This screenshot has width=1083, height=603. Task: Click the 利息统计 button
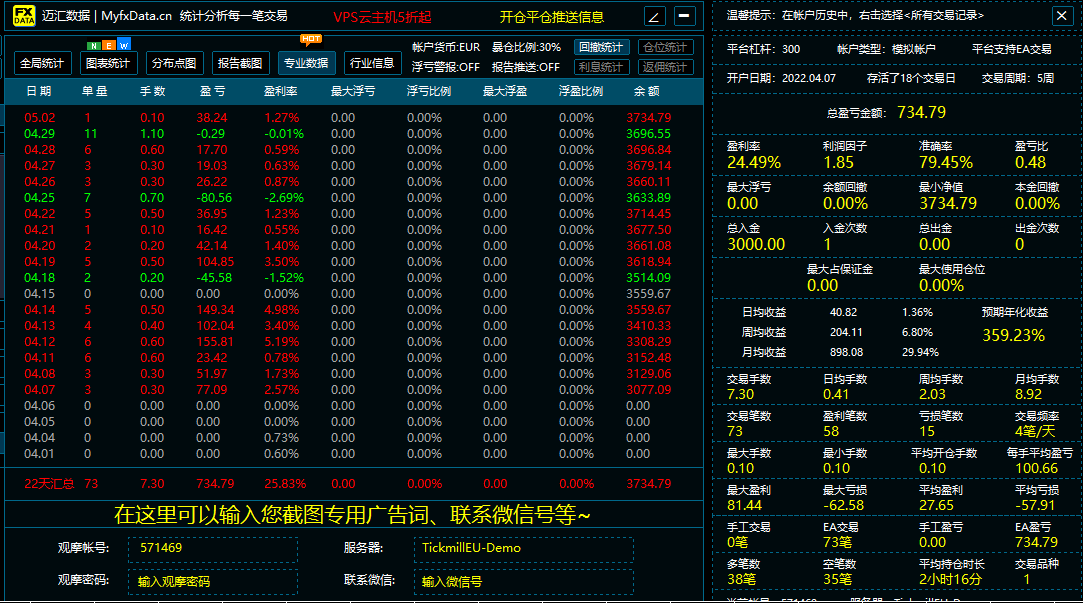pyautogui.click(x=601, y=67)
